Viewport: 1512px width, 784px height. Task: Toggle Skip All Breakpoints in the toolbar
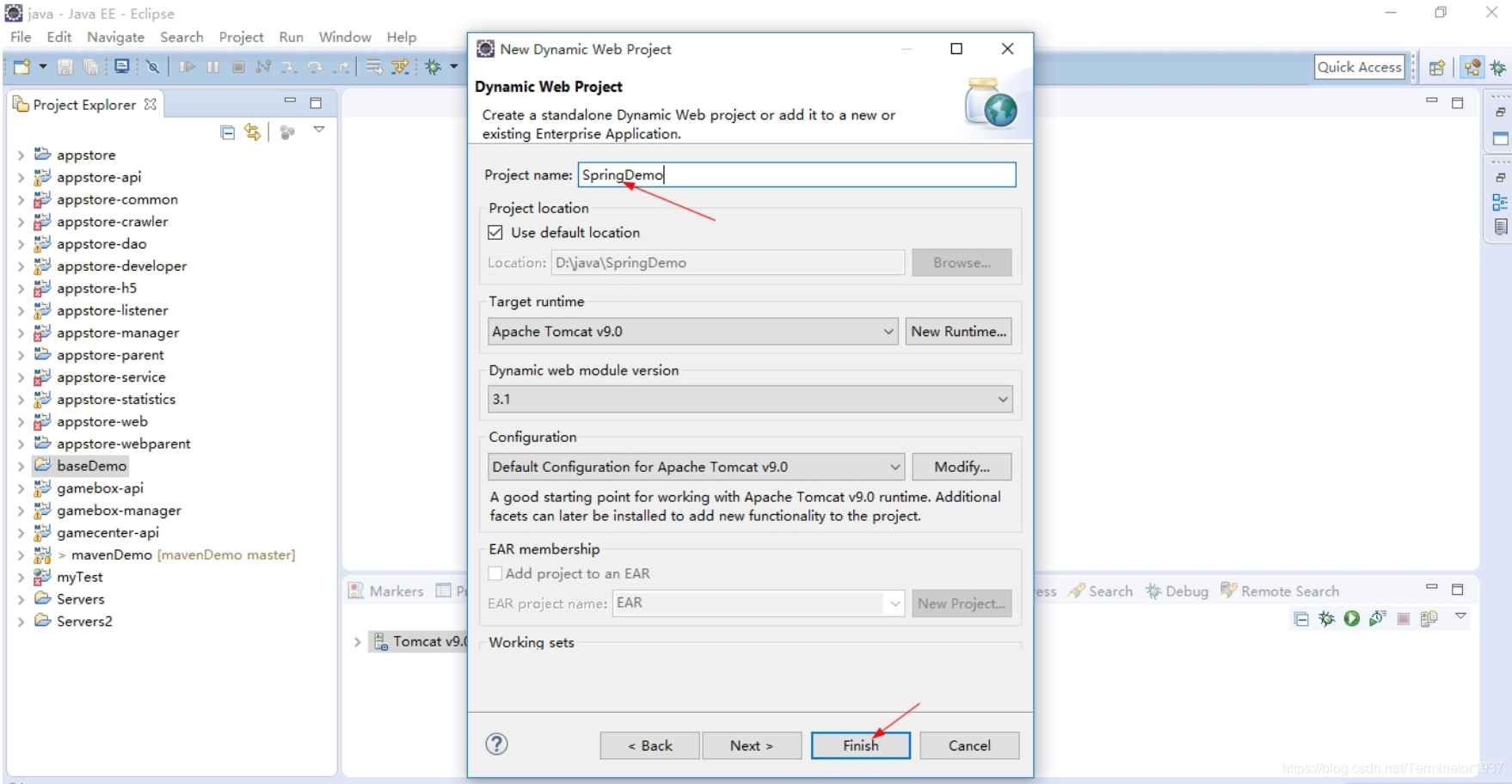pos(152,67)
